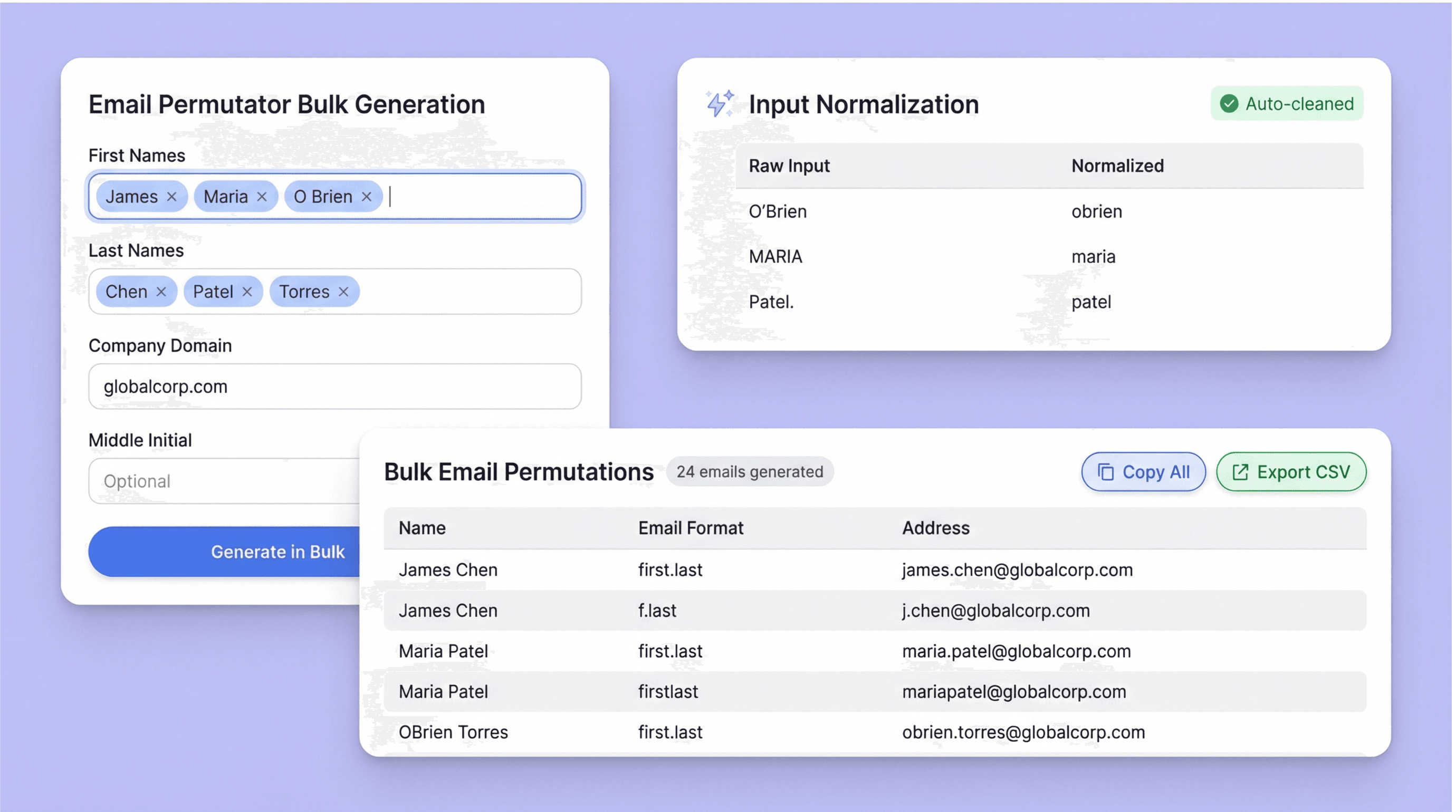The width and height of the screenshot is (1456, 812).
Task: Delete the O Brien tag with its X
Action: tap(366, 196)
